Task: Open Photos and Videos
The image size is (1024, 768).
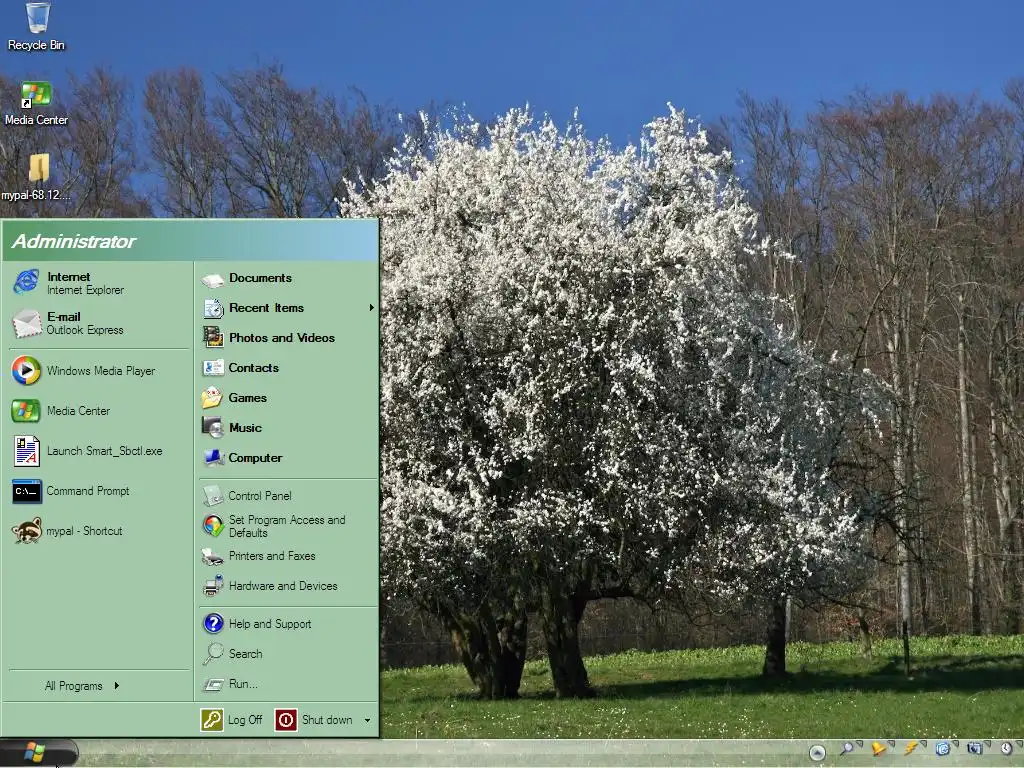Action: pos(288,338)
